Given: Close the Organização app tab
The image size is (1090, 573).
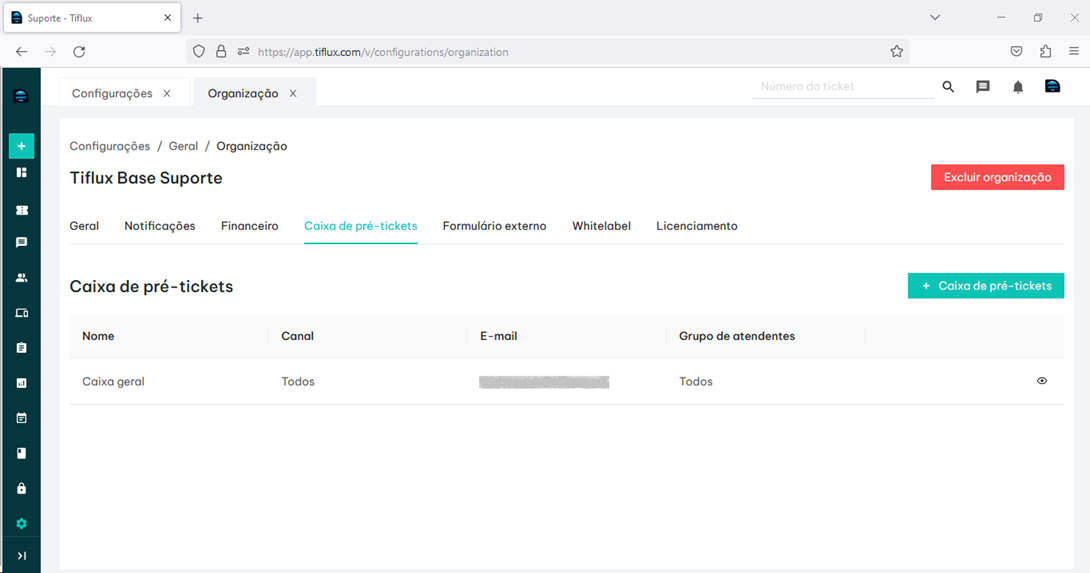Looking at the screenshot, I should point(293,94).
